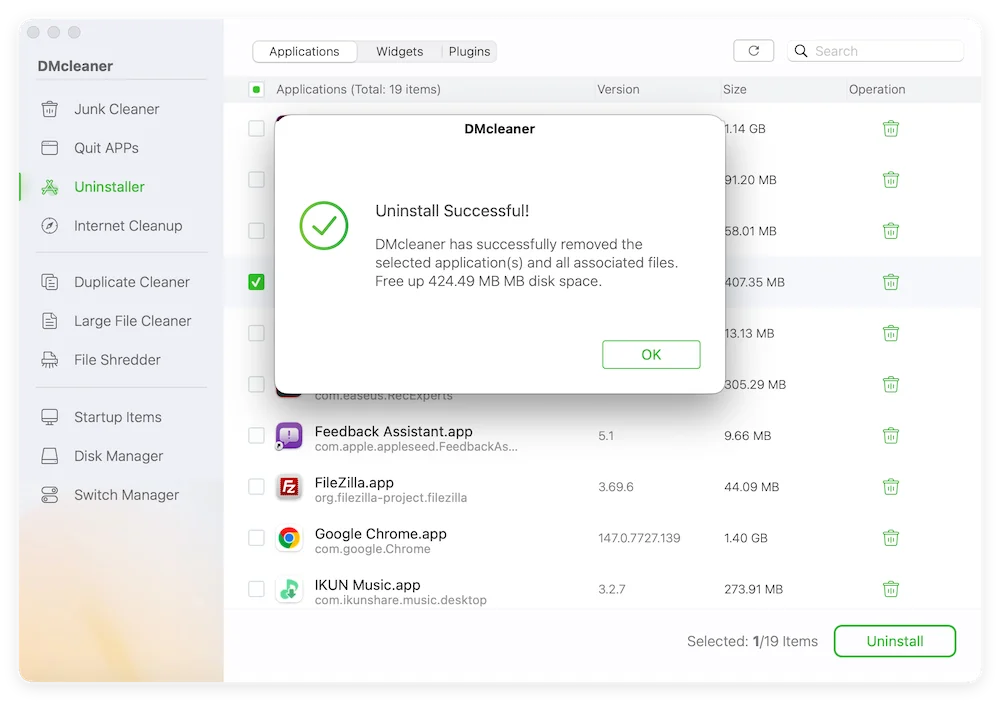Check the box in the 58.01 MB row
This screenshot has height=701, width=1000.
[x=256, y=231]
